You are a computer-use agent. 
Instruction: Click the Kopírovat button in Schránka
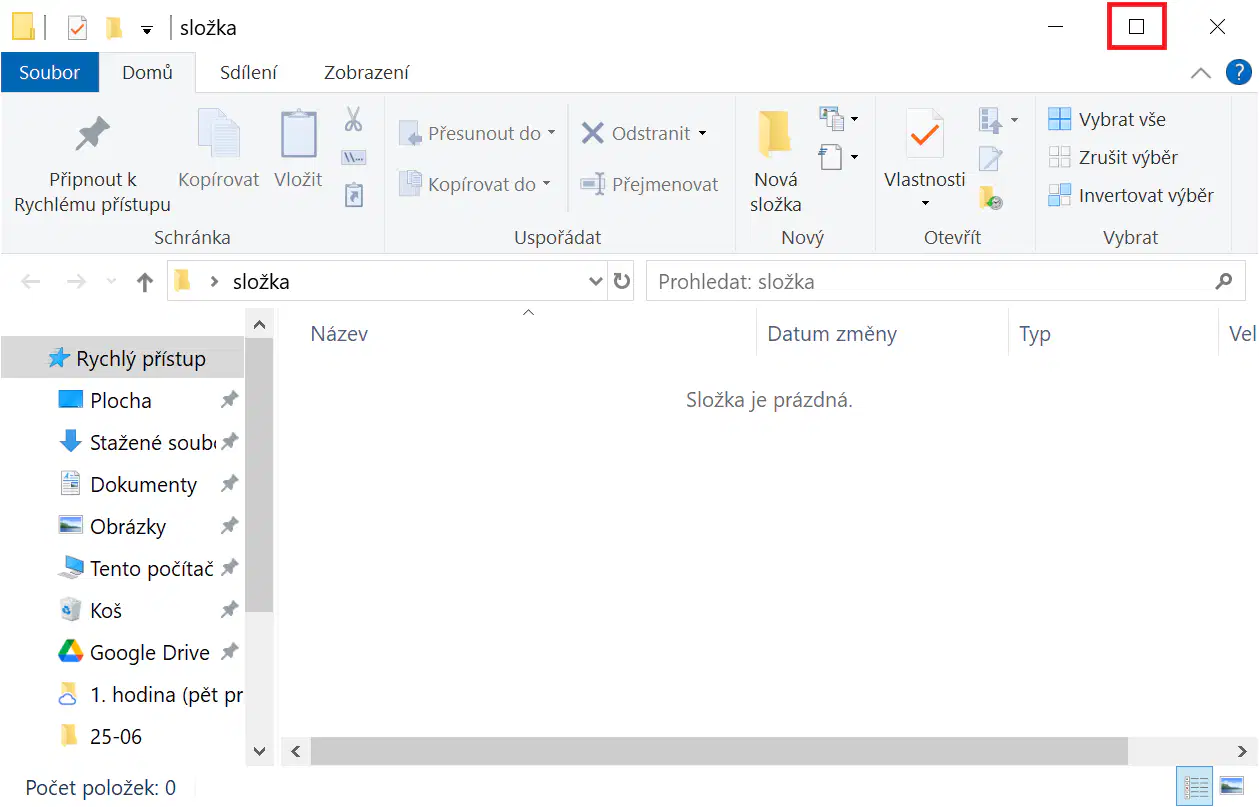(x=218, y=148)
